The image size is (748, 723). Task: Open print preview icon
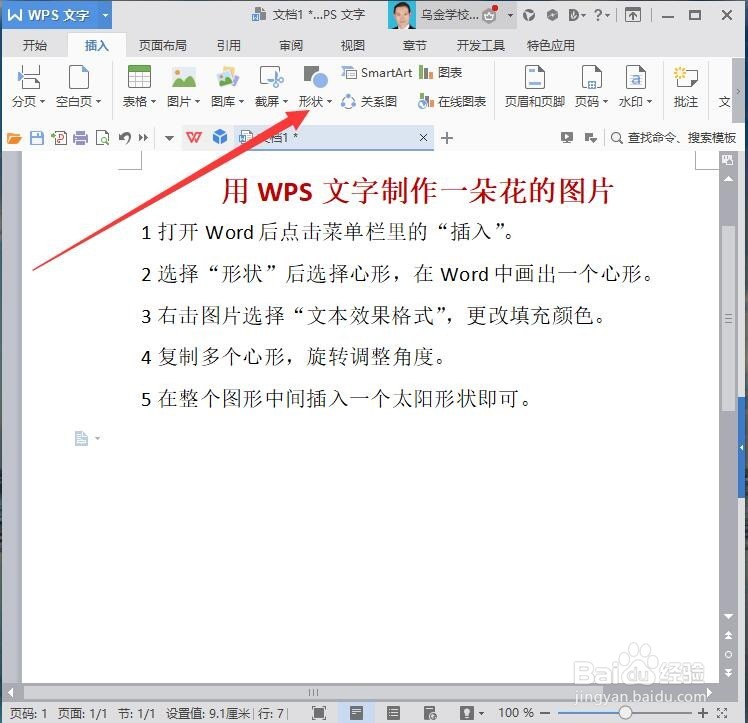pos(103,138)
